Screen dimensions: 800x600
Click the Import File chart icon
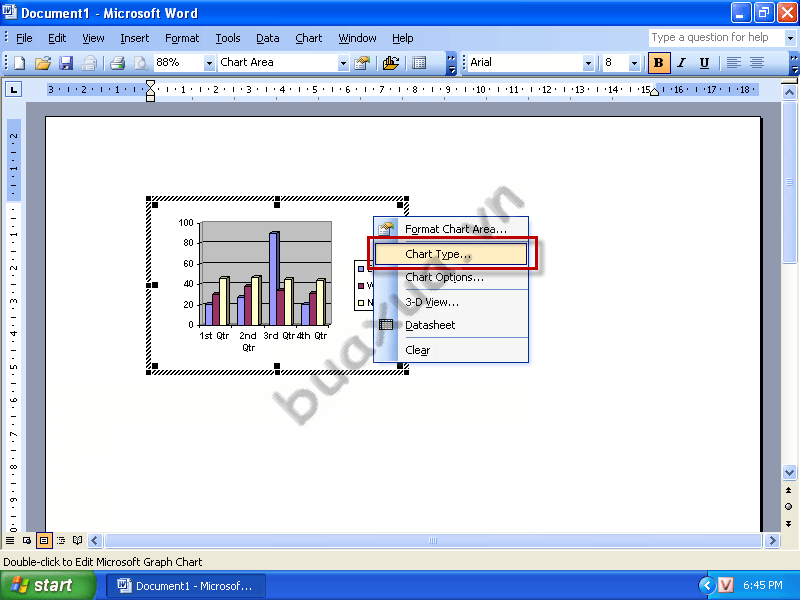391,63
